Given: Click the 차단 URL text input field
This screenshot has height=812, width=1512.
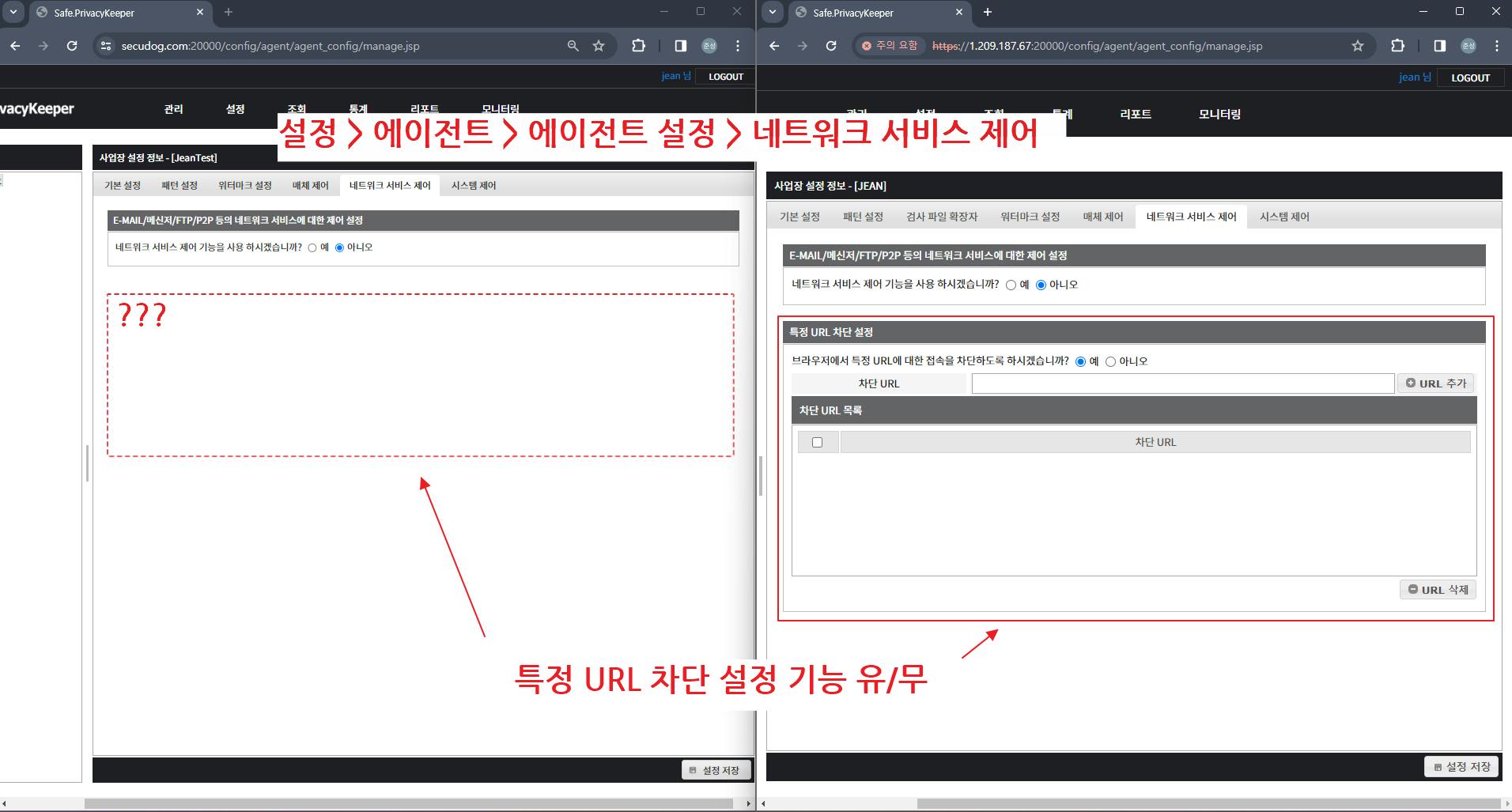Looking at the screenshot, I should [1182, 383].
